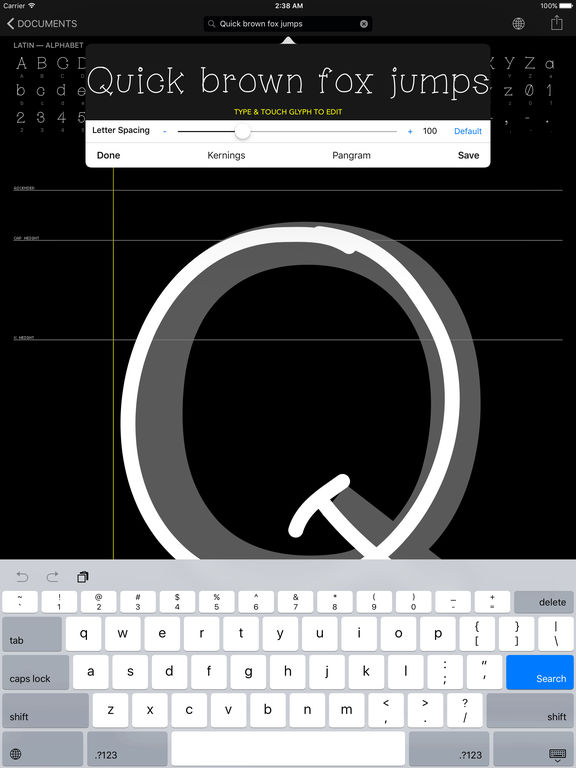The width and height of the screenshot is (576, 768).
Task: Touch the x glyph in preview text
Action: click(363, 84)
